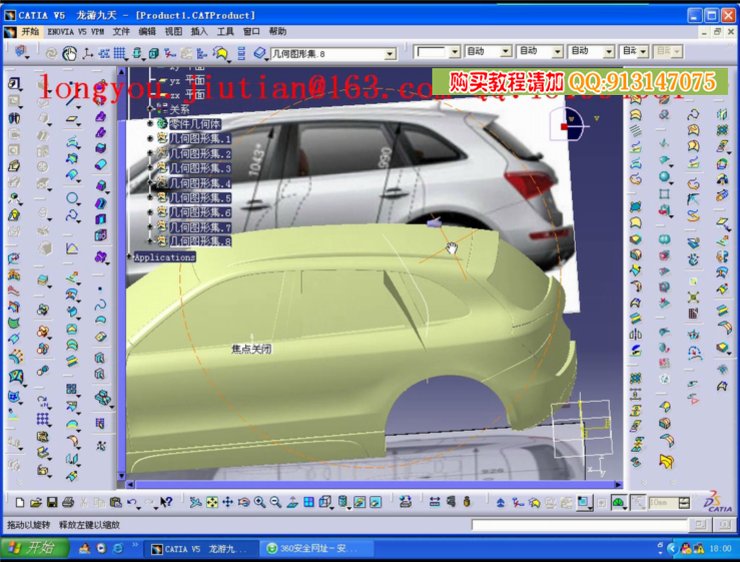Select the Fit All In view icon

coord(211,502)
